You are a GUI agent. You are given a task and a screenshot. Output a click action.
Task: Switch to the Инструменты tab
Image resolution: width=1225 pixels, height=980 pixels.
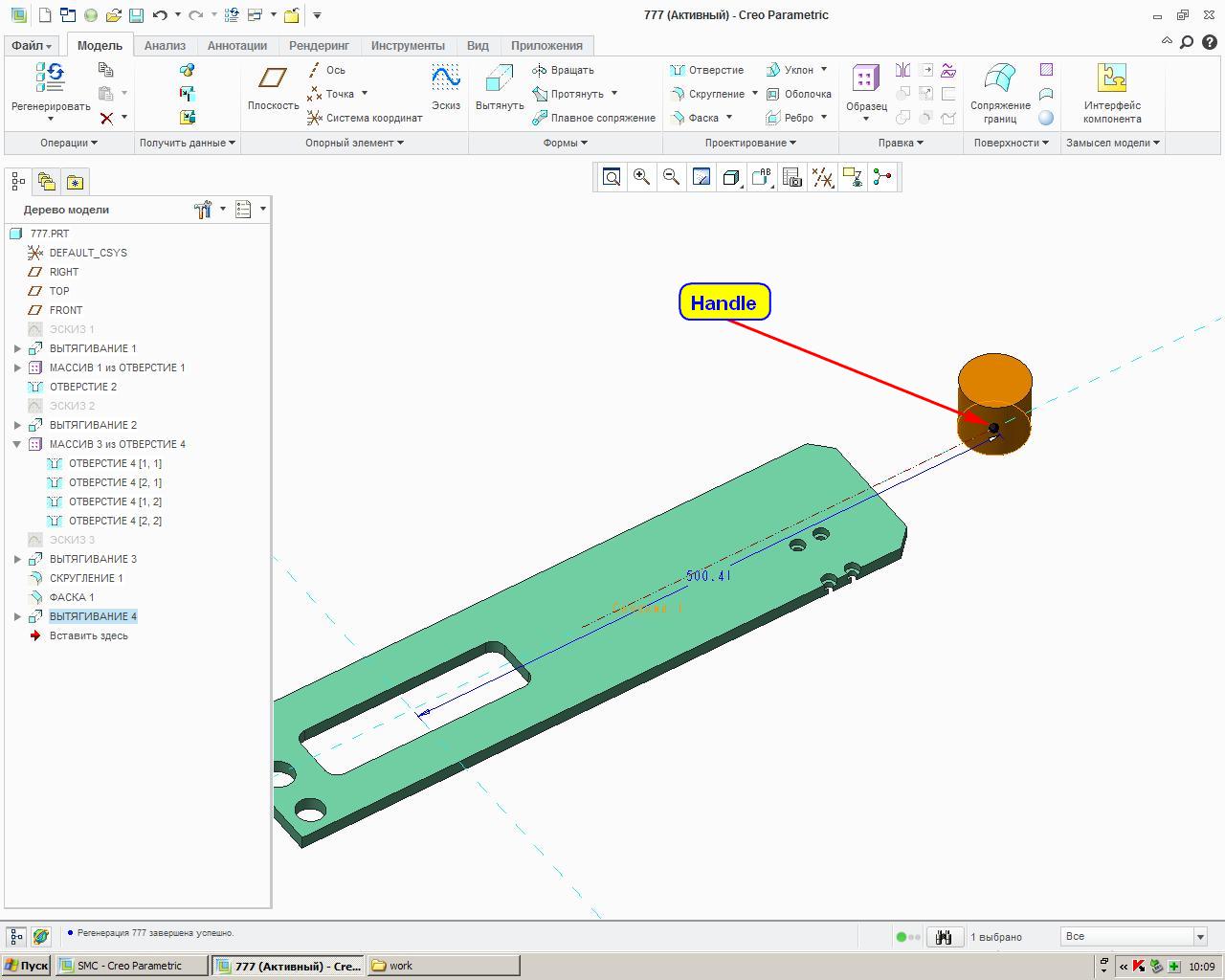pyautogui.click(x=408, y=46)
